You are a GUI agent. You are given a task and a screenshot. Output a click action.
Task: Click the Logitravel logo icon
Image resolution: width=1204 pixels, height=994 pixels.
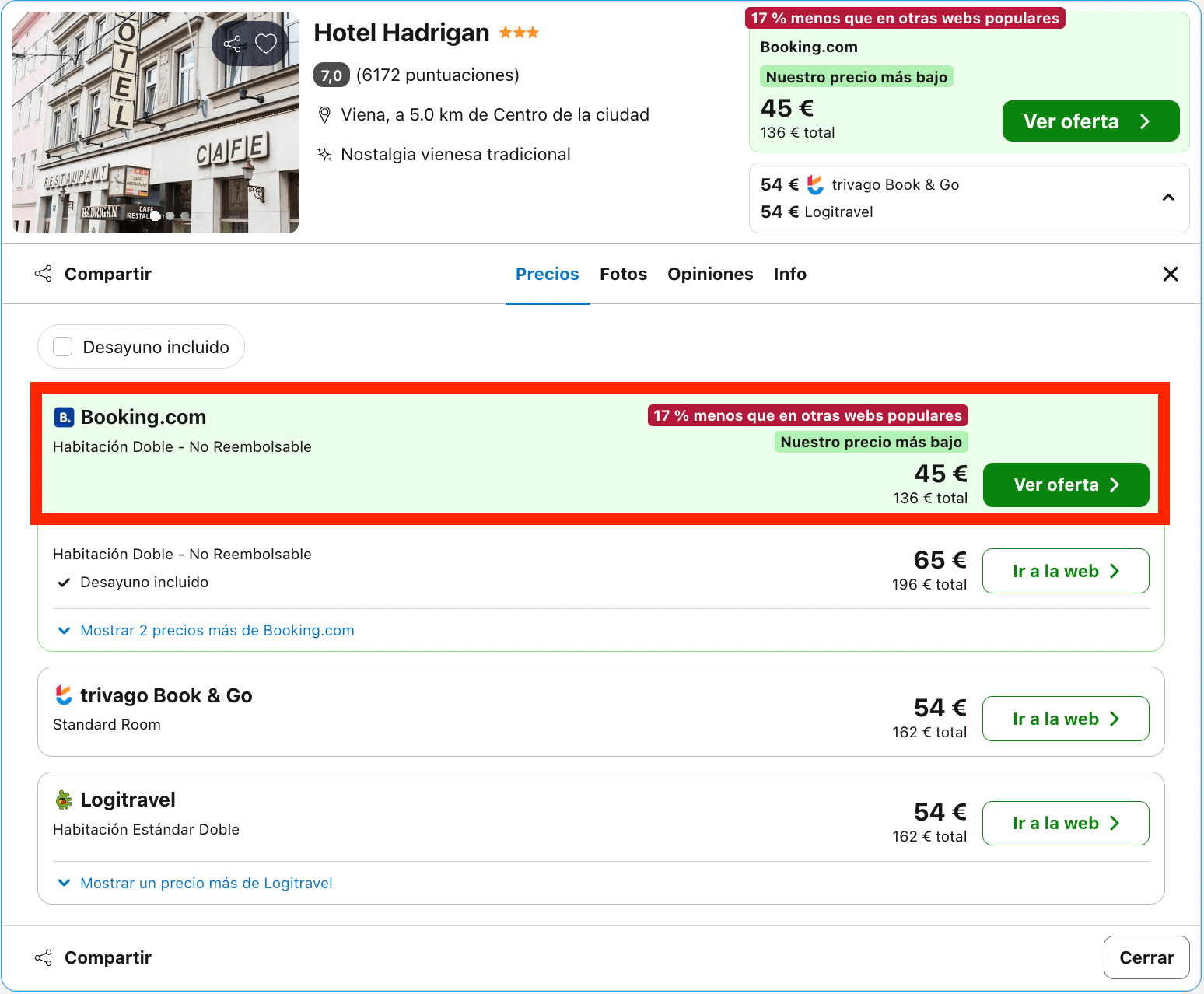pos(64,800)
